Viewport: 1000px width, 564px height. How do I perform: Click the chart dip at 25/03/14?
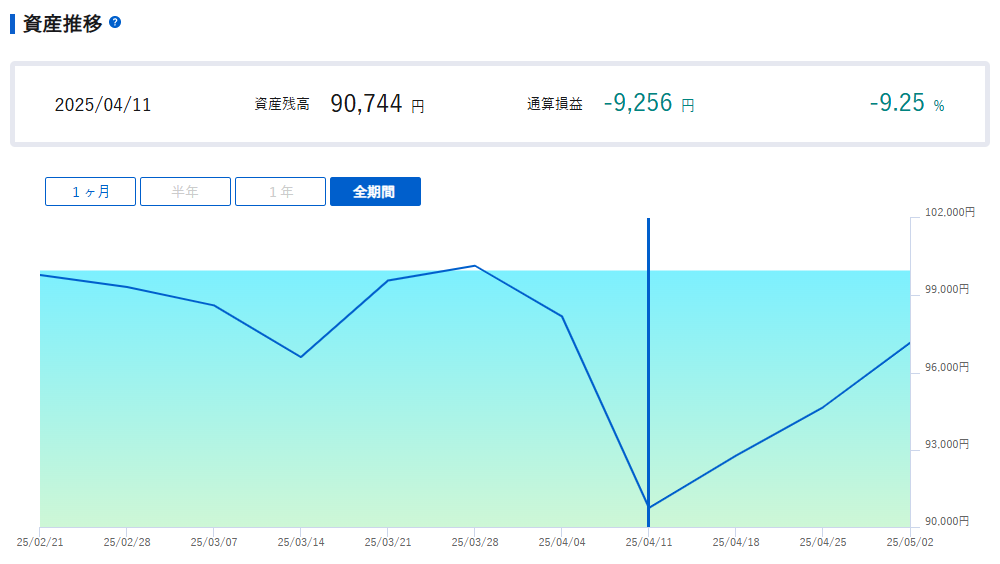300,357
